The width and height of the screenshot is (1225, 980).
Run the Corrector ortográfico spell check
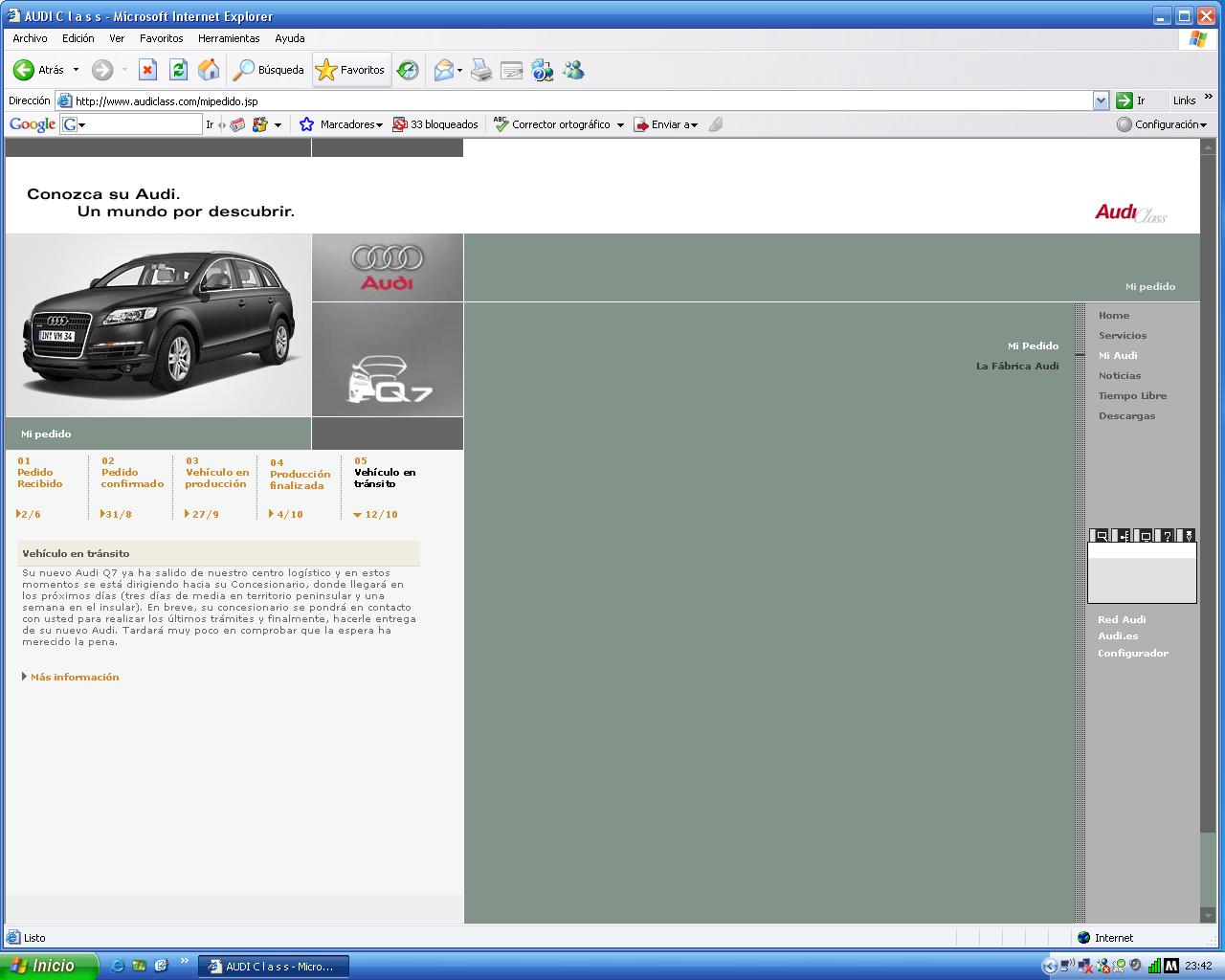(552, 124)
